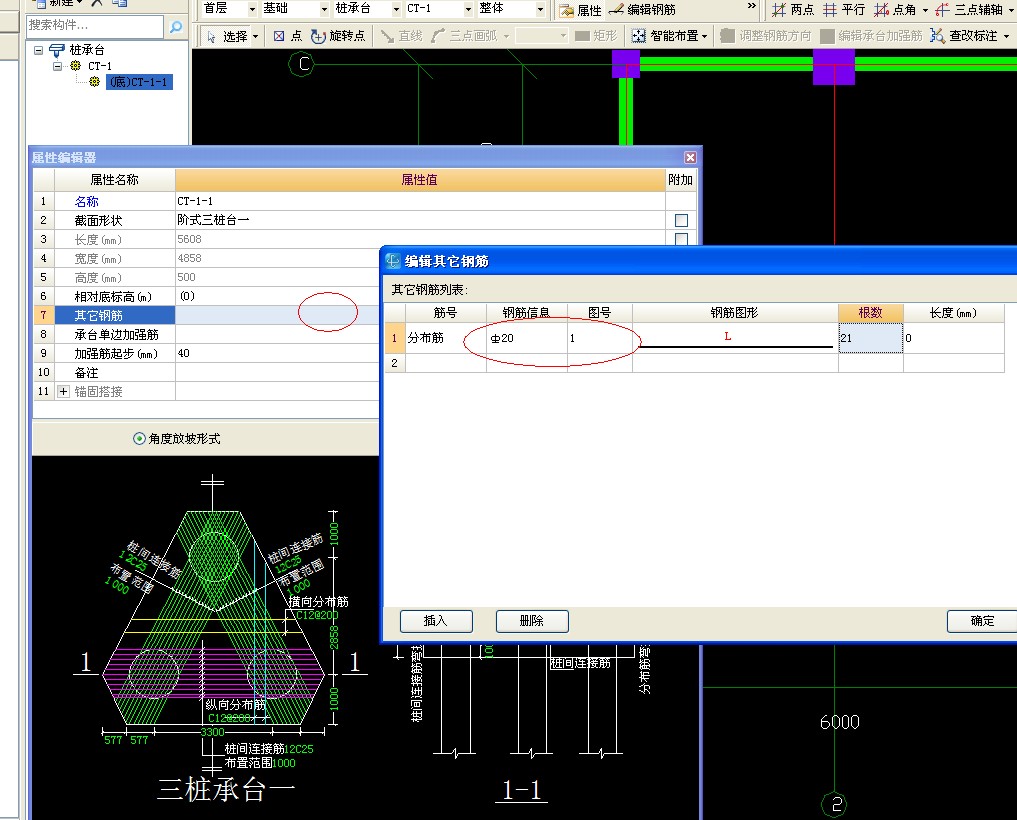Select row 2 in rebar list

(x=394, y=363)
